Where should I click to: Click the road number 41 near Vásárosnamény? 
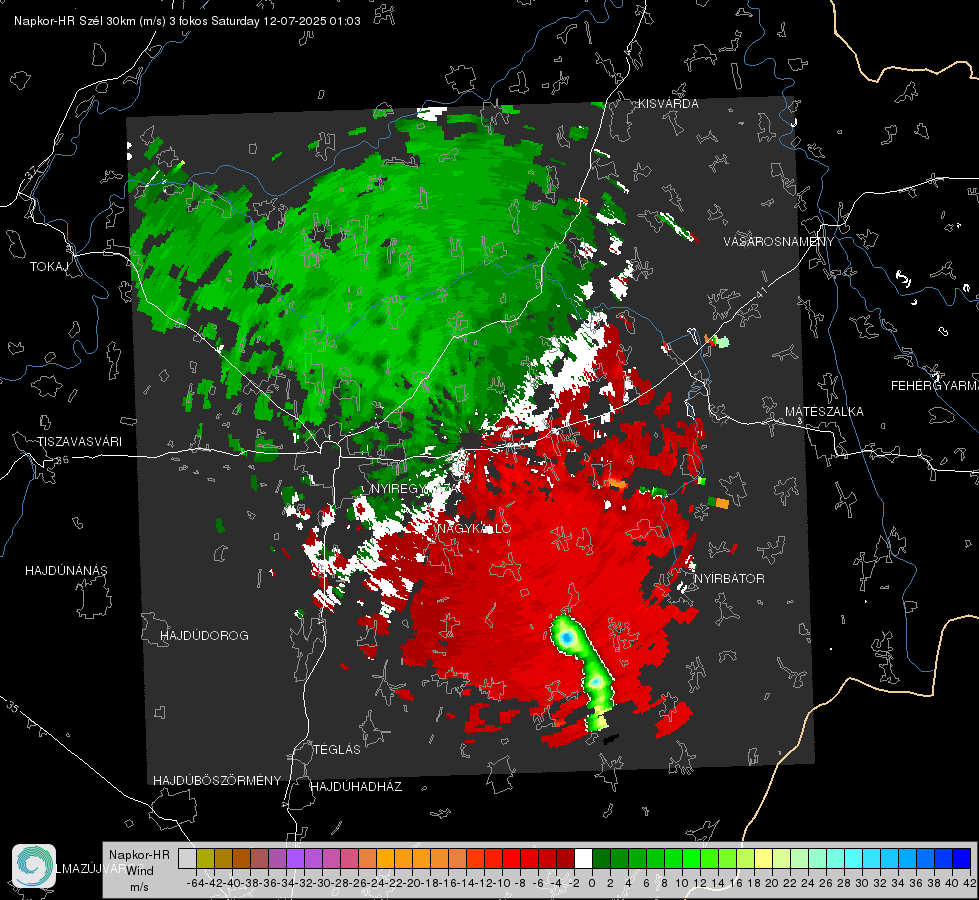coord(760,293)
